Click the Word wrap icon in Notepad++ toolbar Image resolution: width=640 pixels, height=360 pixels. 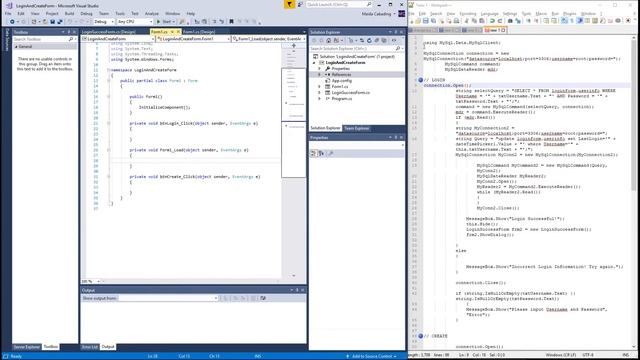[564, 21]
